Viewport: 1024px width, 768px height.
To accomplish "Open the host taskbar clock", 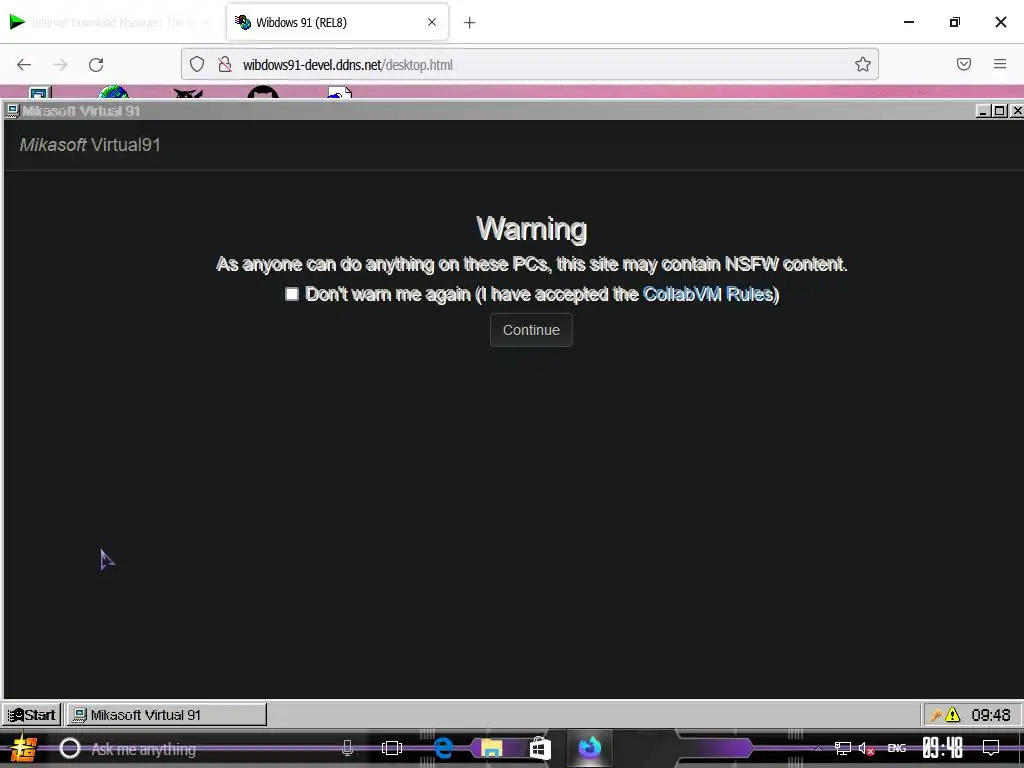I will click(x=942, y=748).
